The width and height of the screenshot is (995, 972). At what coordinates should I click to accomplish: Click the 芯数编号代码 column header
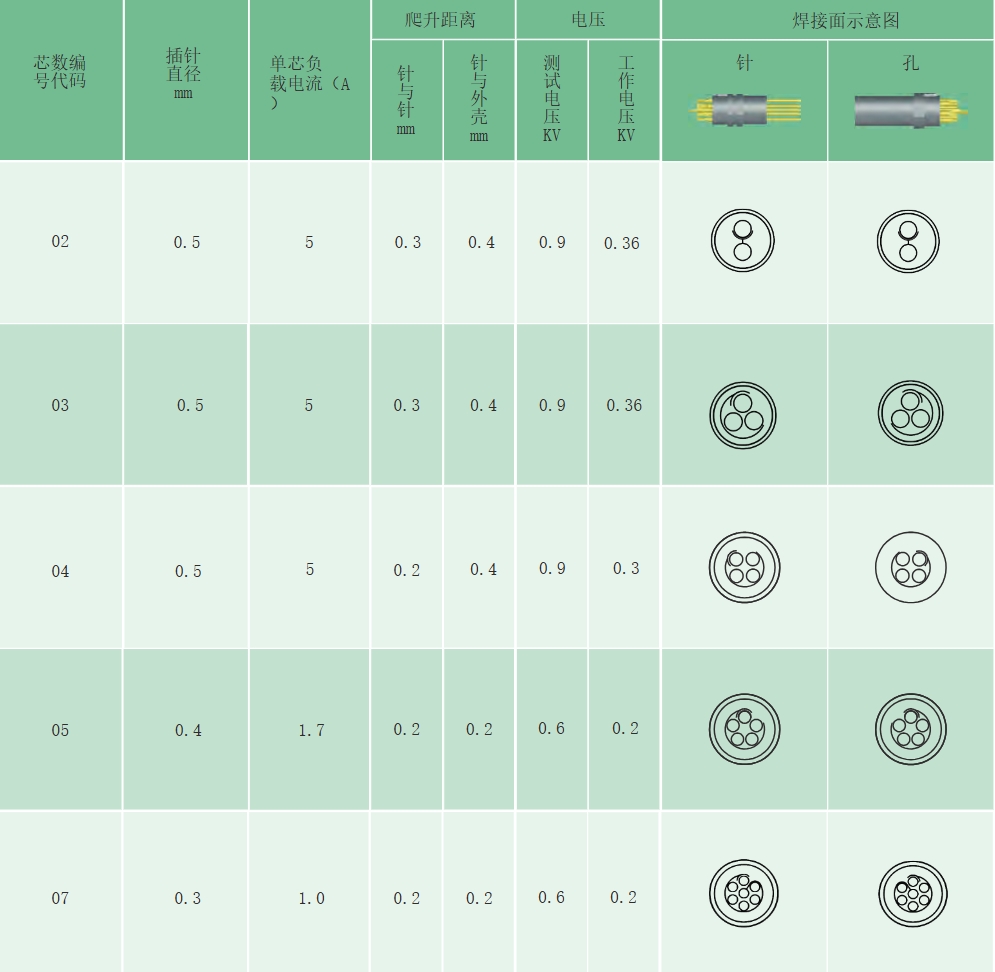point(60,72)
